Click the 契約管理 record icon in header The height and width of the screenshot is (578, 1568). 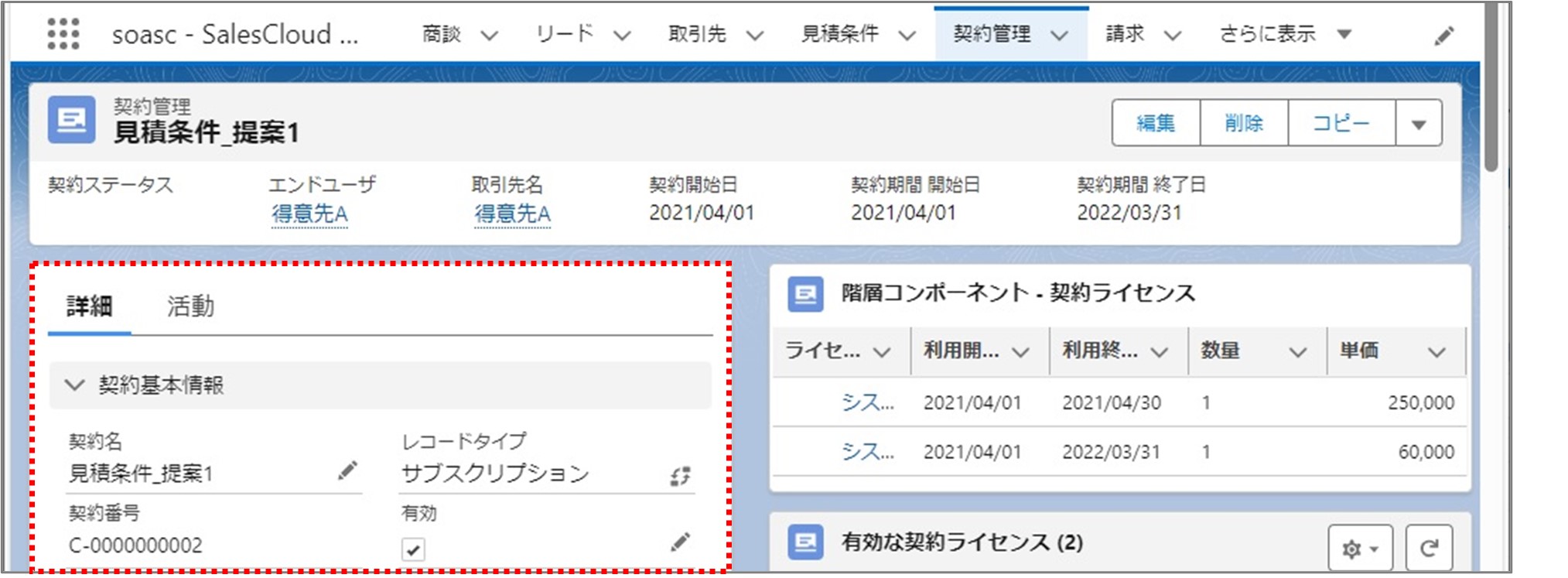tap(72, 120)
